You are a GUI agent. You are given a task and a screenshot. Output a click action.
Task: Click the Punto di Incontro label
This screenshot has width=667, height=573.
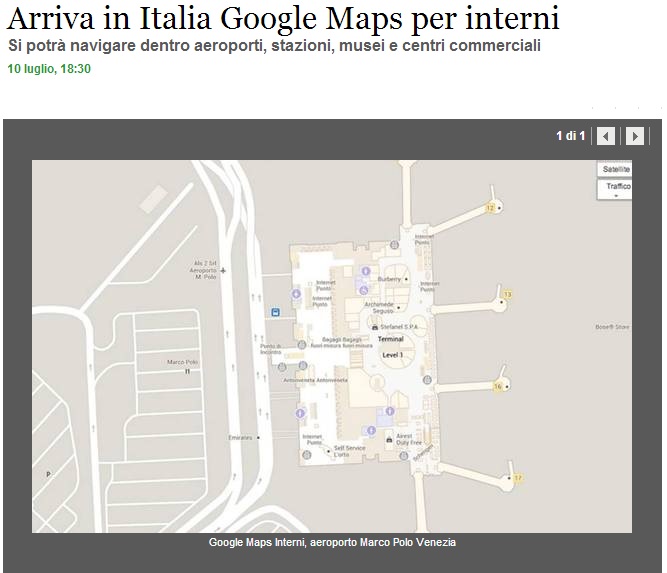pos(271,349)
